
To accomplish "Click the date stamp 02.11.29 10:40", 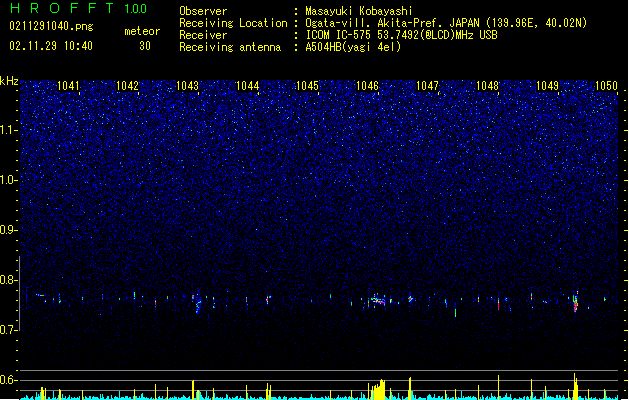I will (51, 46).
